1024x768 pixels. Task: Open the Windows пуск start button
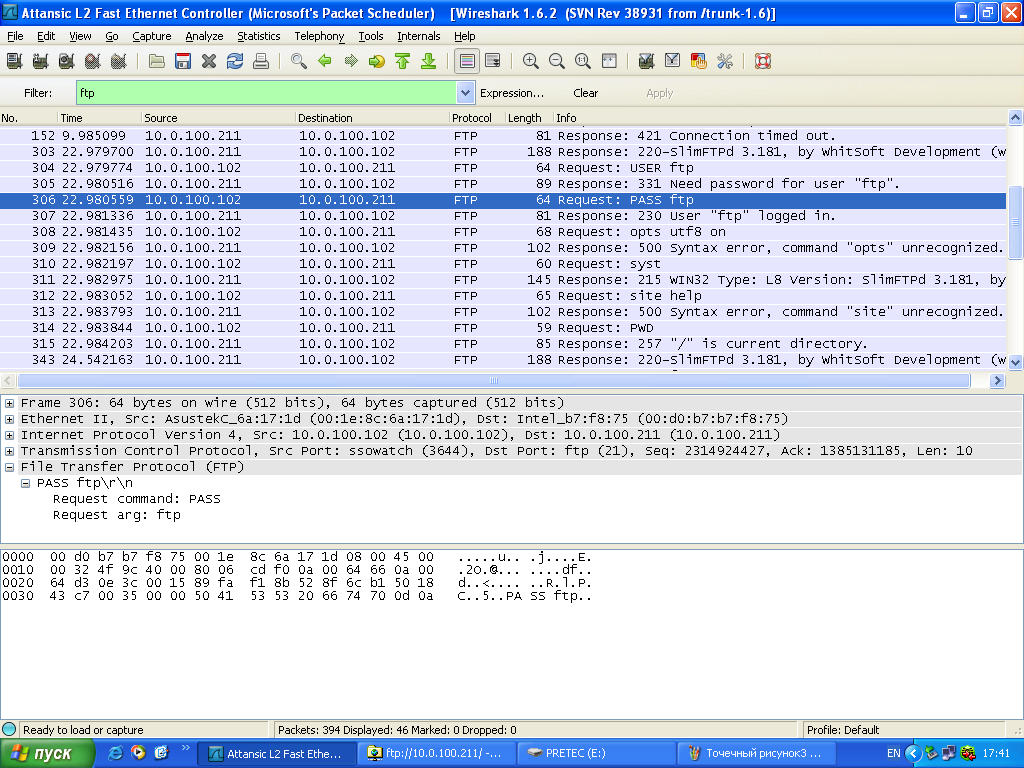click(x=46, y=754)
